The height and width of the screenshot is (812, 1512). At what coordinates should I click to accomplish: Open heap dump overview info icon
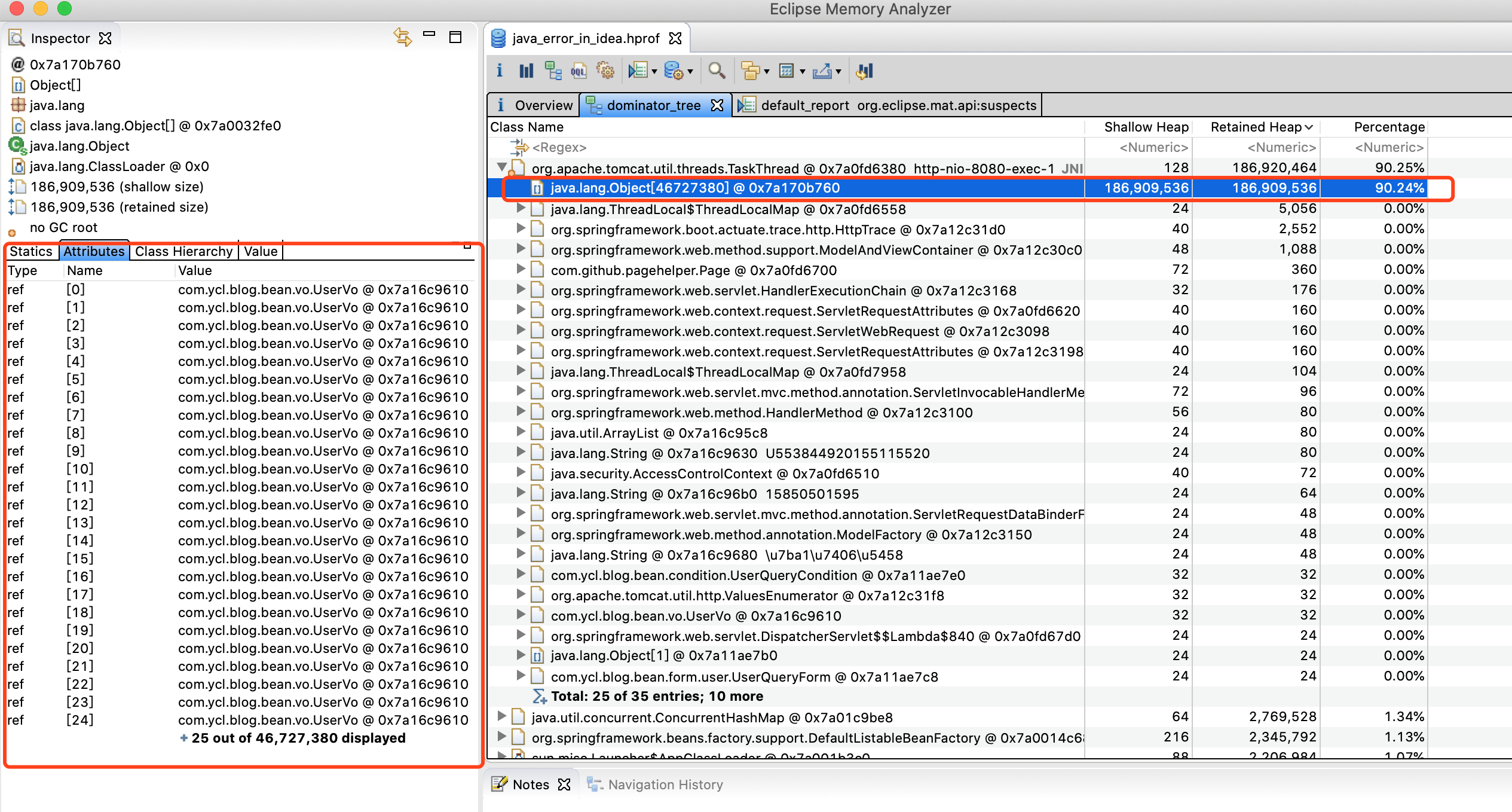click(x=500, y=71)
